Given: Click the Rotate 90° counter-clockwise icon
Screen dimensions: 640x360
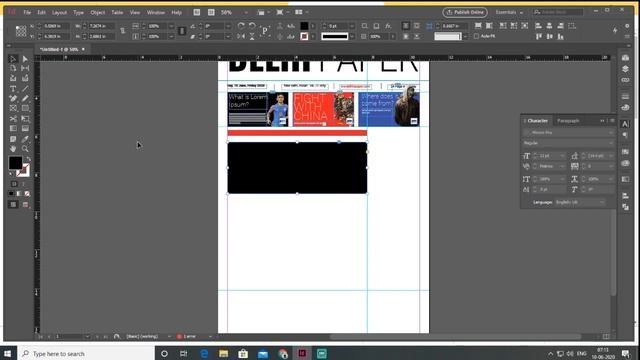Looking at the screenshot, I should click(x=252, y=26).
